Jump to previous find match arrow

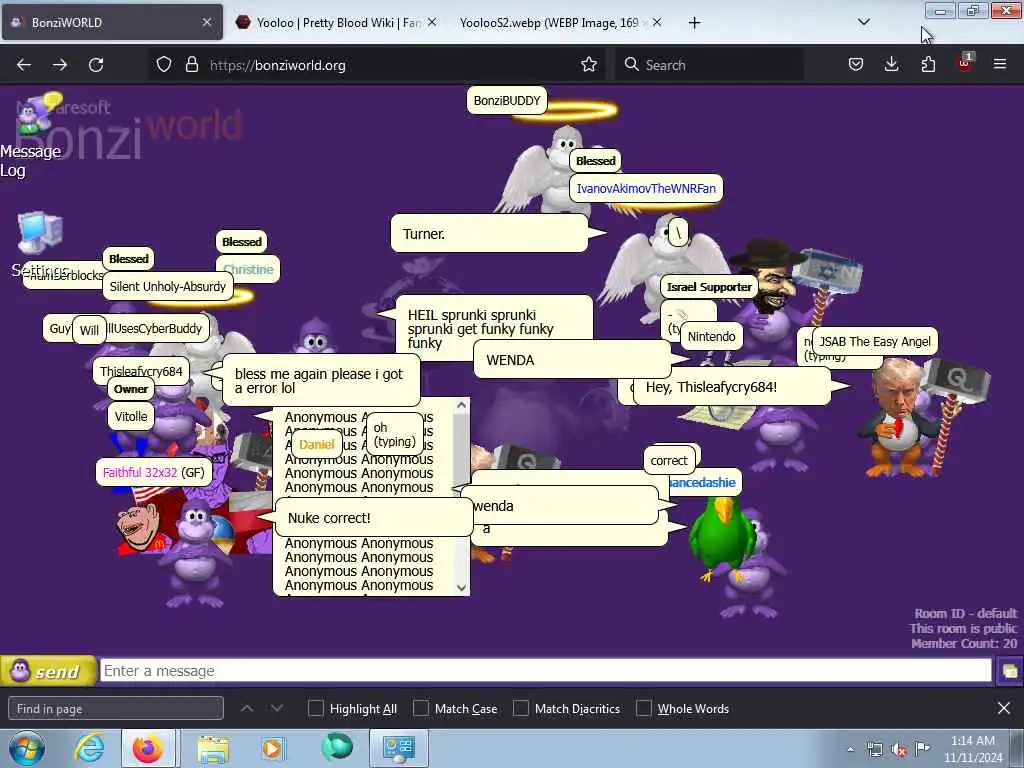tap(247, 708)
